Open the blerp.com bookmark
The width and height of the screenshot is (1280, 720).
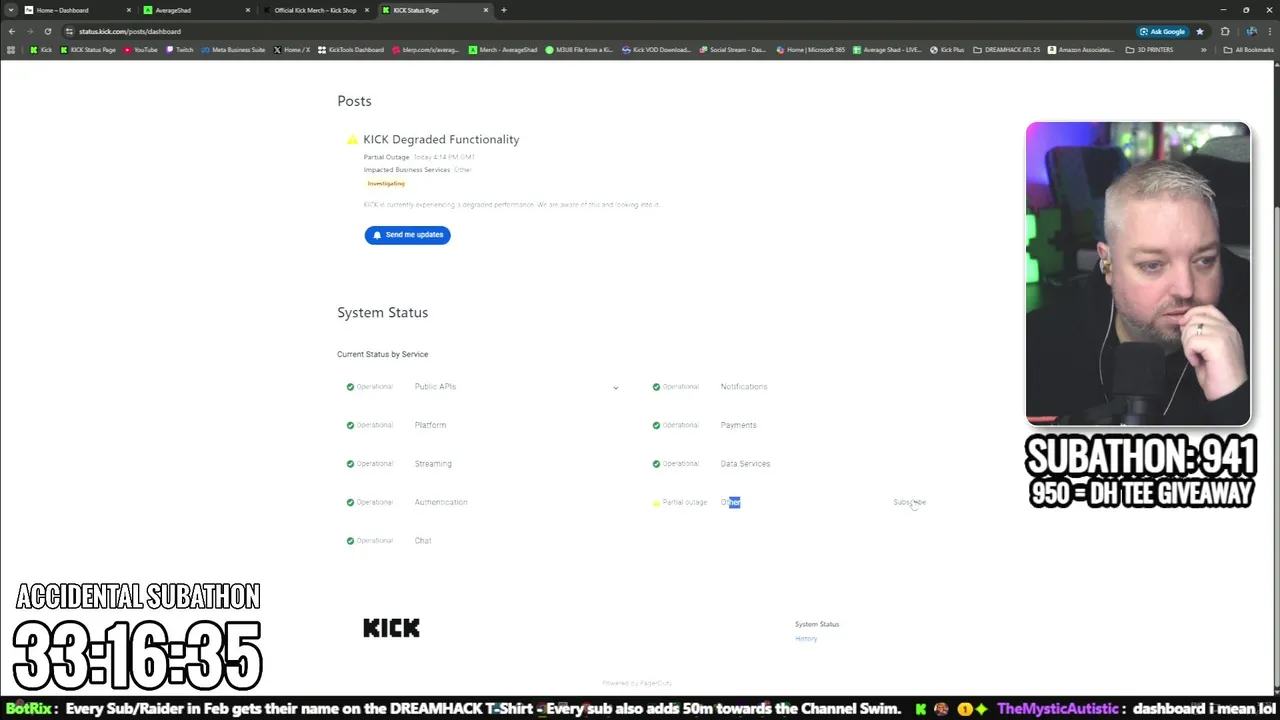426,50
